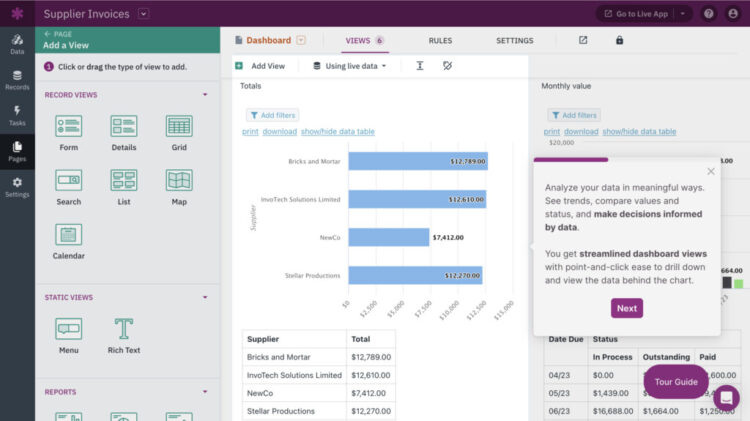Click the green plus Add View icon
The image size is (750, 421).
[239, 66]
